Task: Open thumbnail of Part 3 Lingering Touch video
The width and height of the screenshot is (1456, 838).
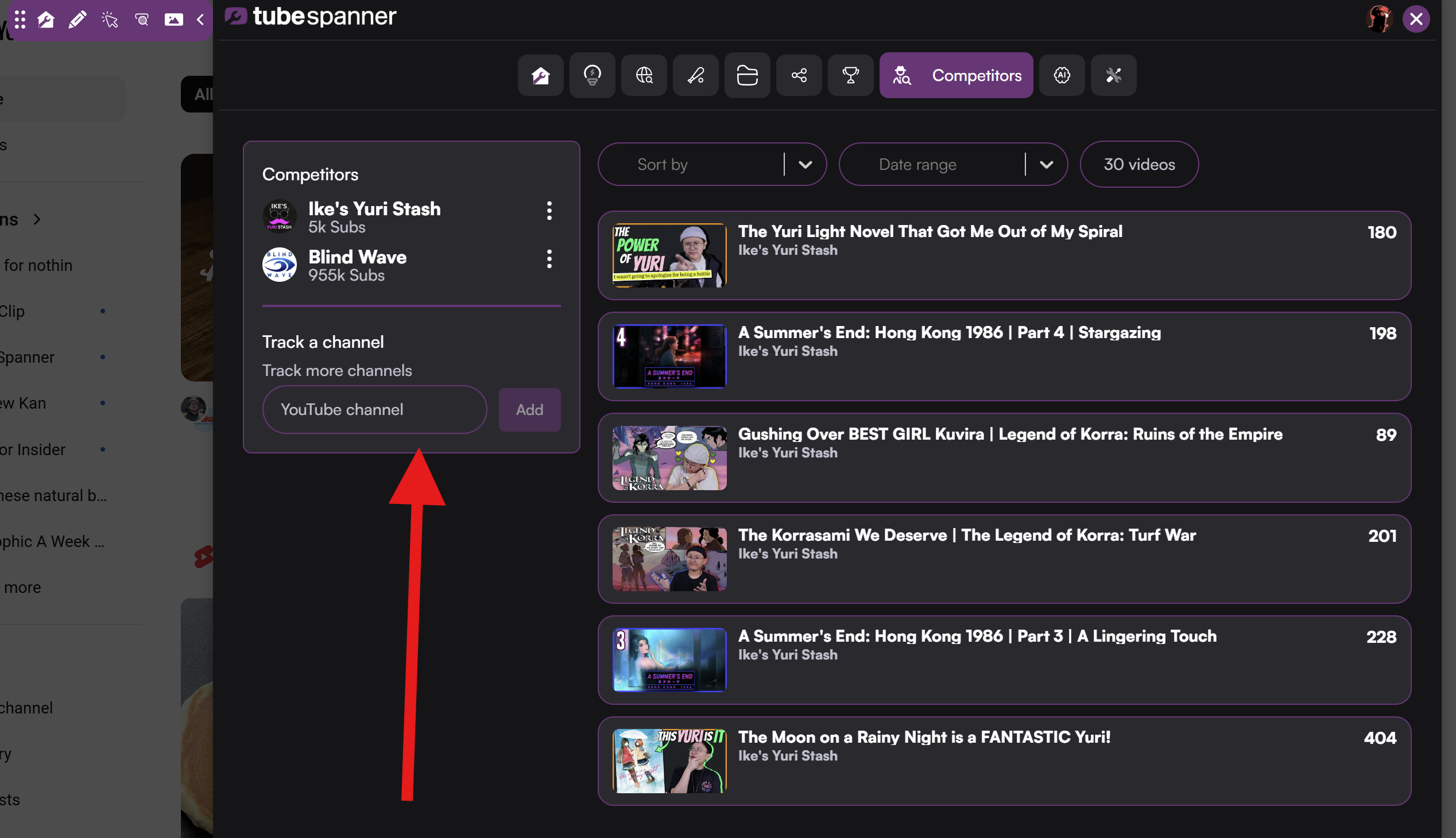Action: pyautogui.click(x=669, y=660)
